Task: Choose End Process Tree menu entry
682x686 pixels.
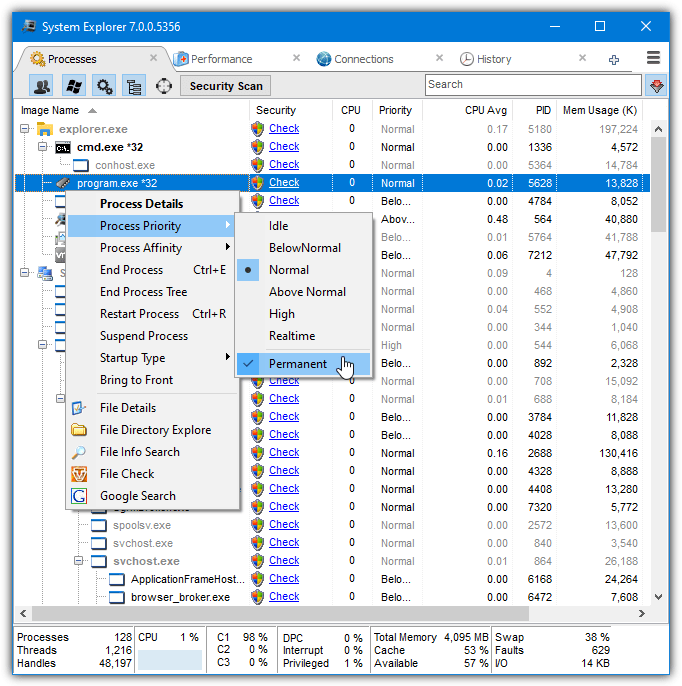Action: 151,292
